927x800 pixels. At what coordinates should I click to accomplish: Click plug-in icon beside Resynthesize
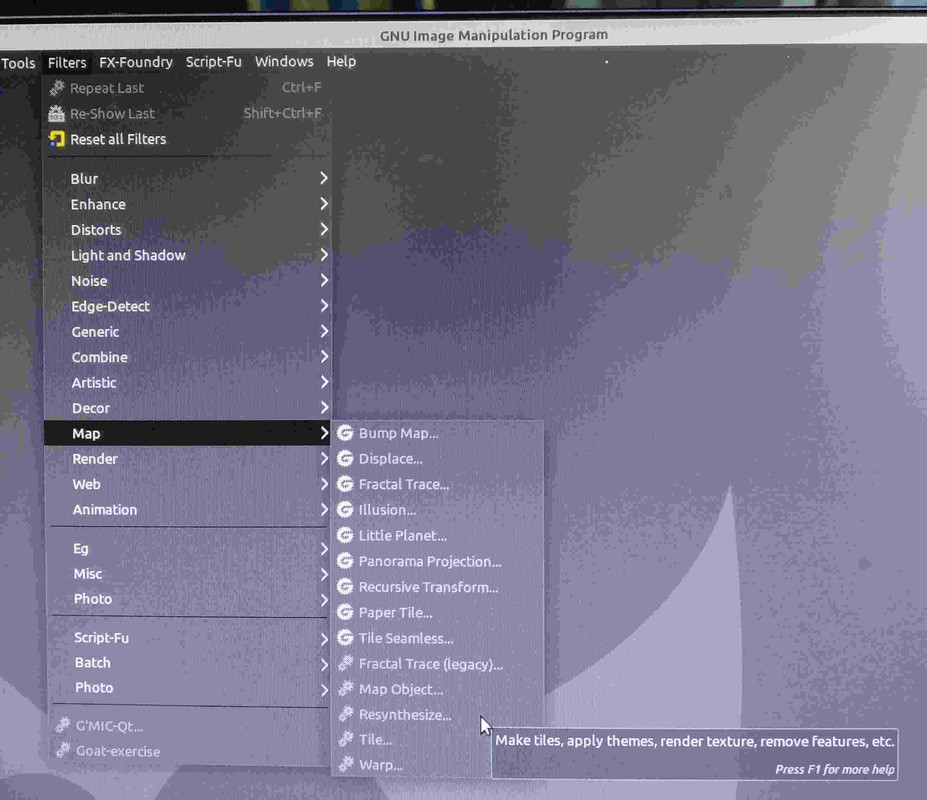(346, 714)
